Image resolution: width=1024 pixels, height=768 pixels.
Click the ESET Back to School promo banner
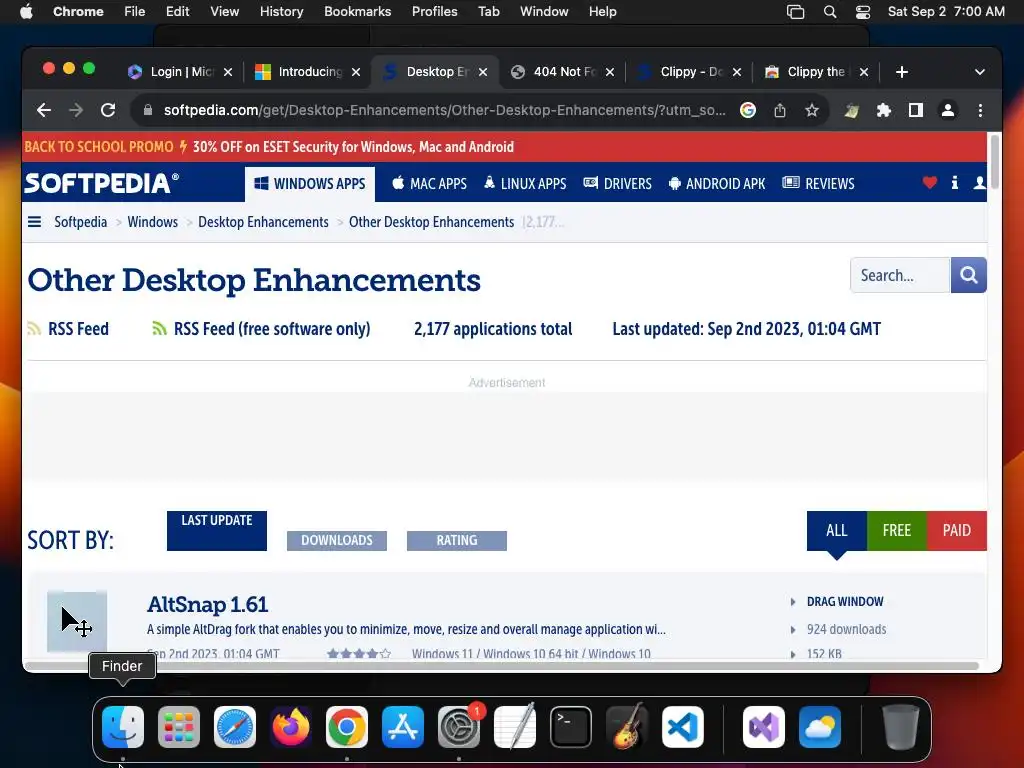click(x=504, y=147)
